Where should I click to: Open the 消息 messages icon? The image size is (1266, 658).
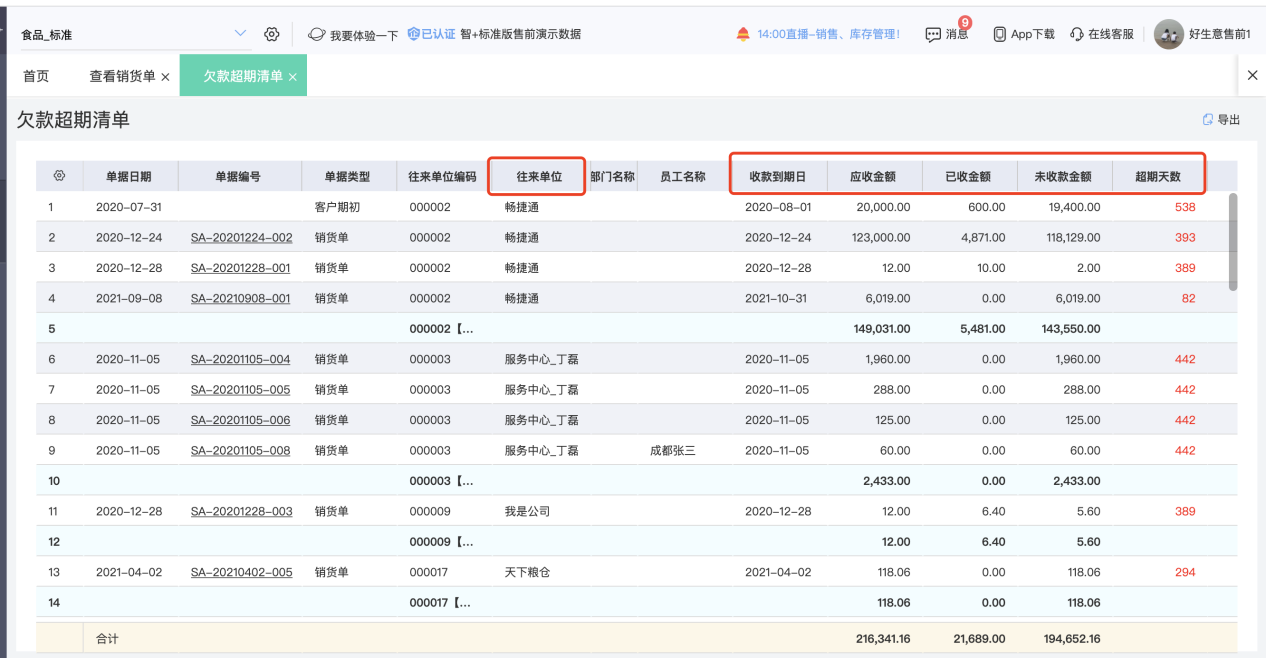coord(933,34)
